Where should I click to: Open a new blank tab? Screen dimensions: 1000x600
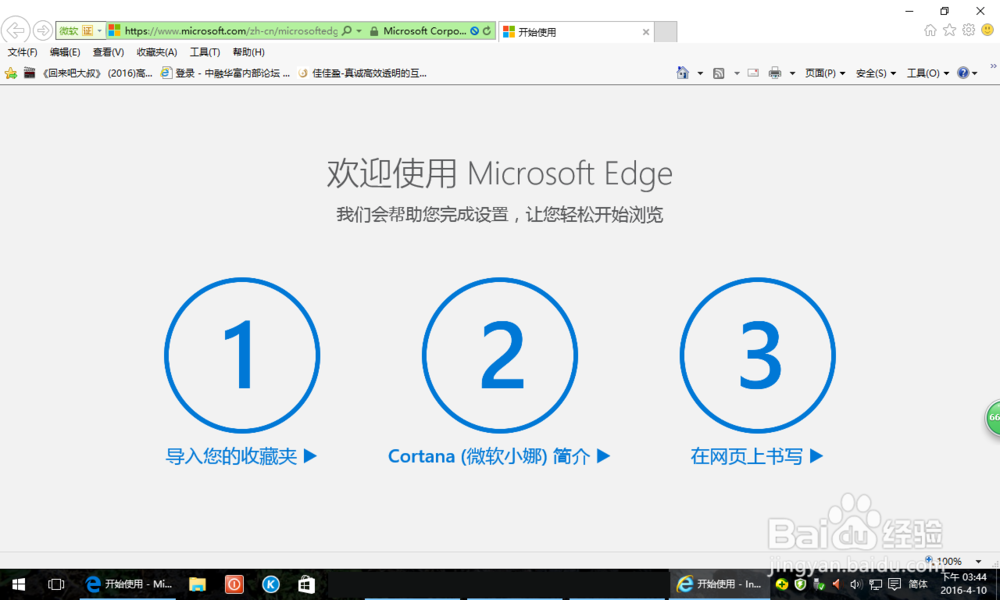[665, 32]
